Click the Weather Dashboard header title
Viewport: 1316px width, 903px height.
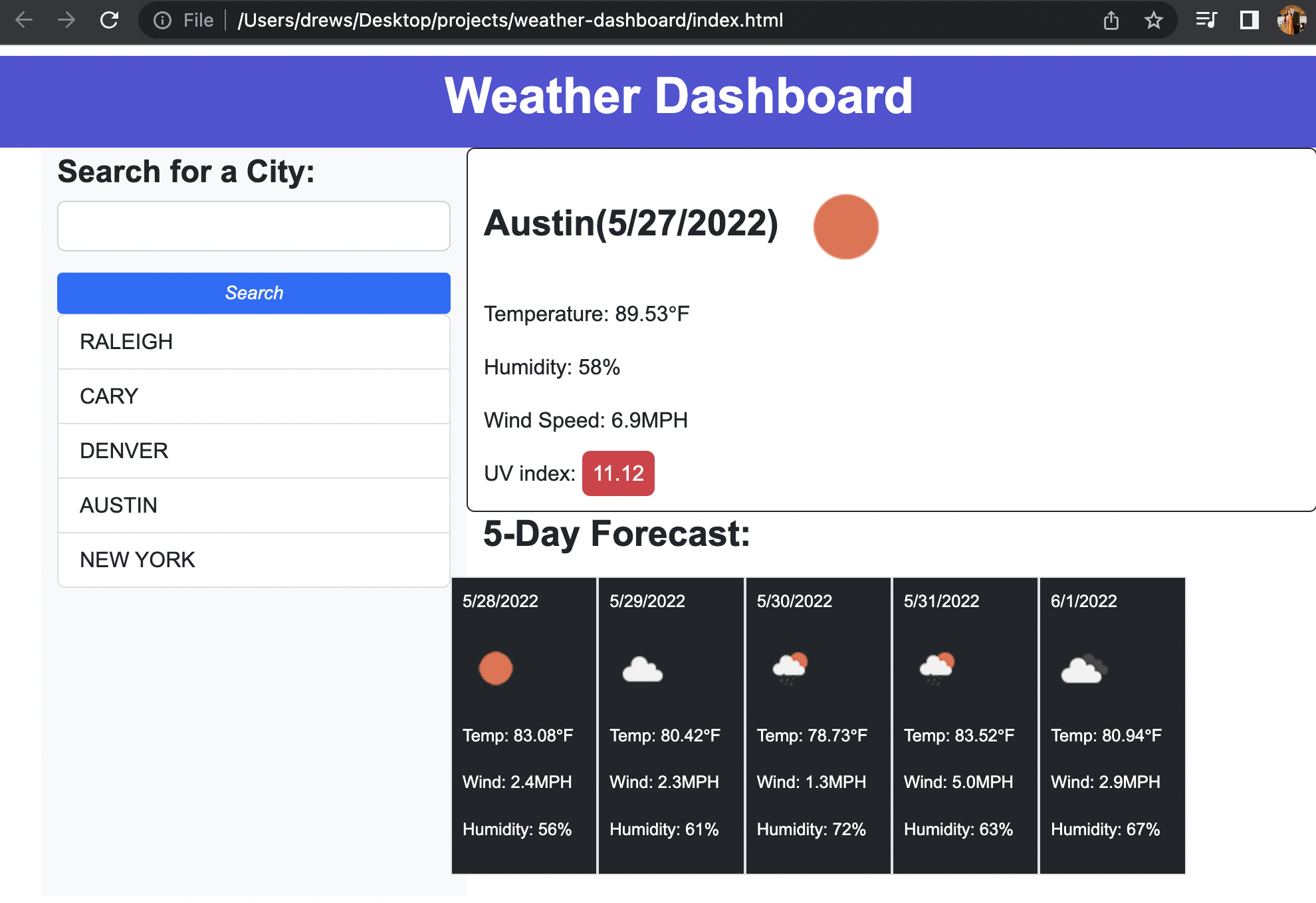point(679,96)
